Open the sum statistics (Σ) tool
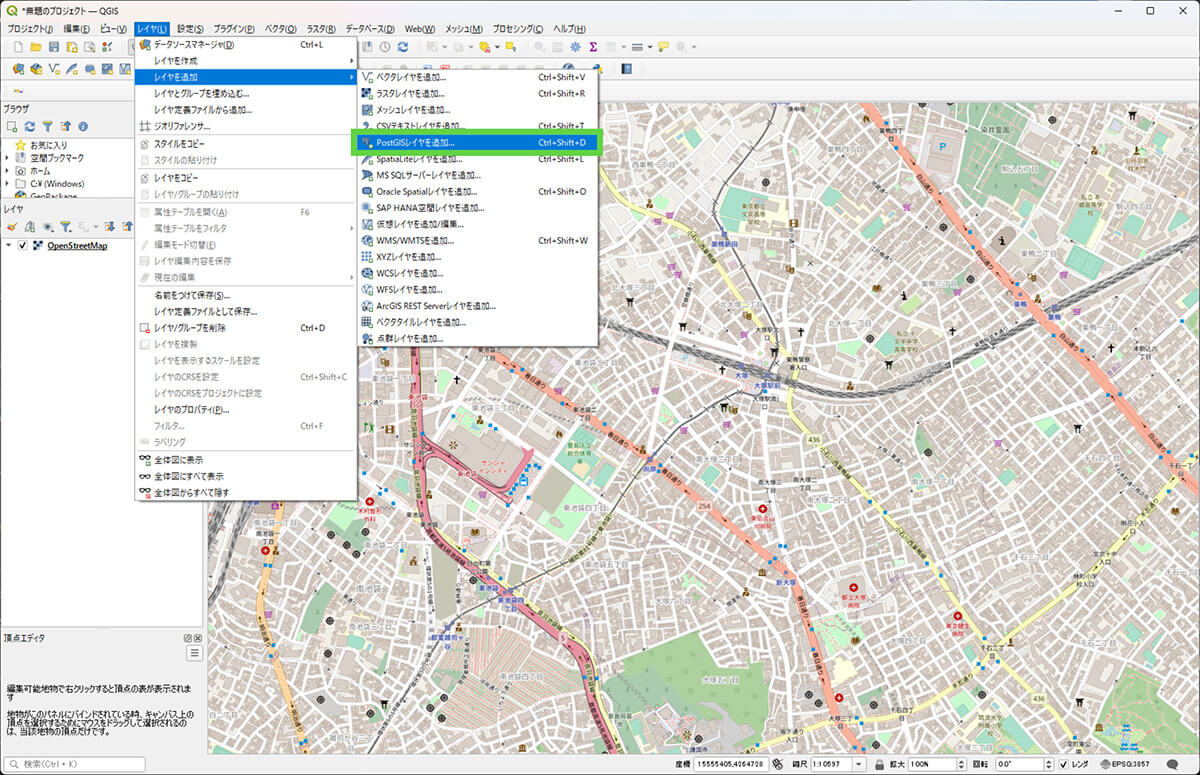The height and width of the screenshot is (775, 1200). (x=593, y=47)
